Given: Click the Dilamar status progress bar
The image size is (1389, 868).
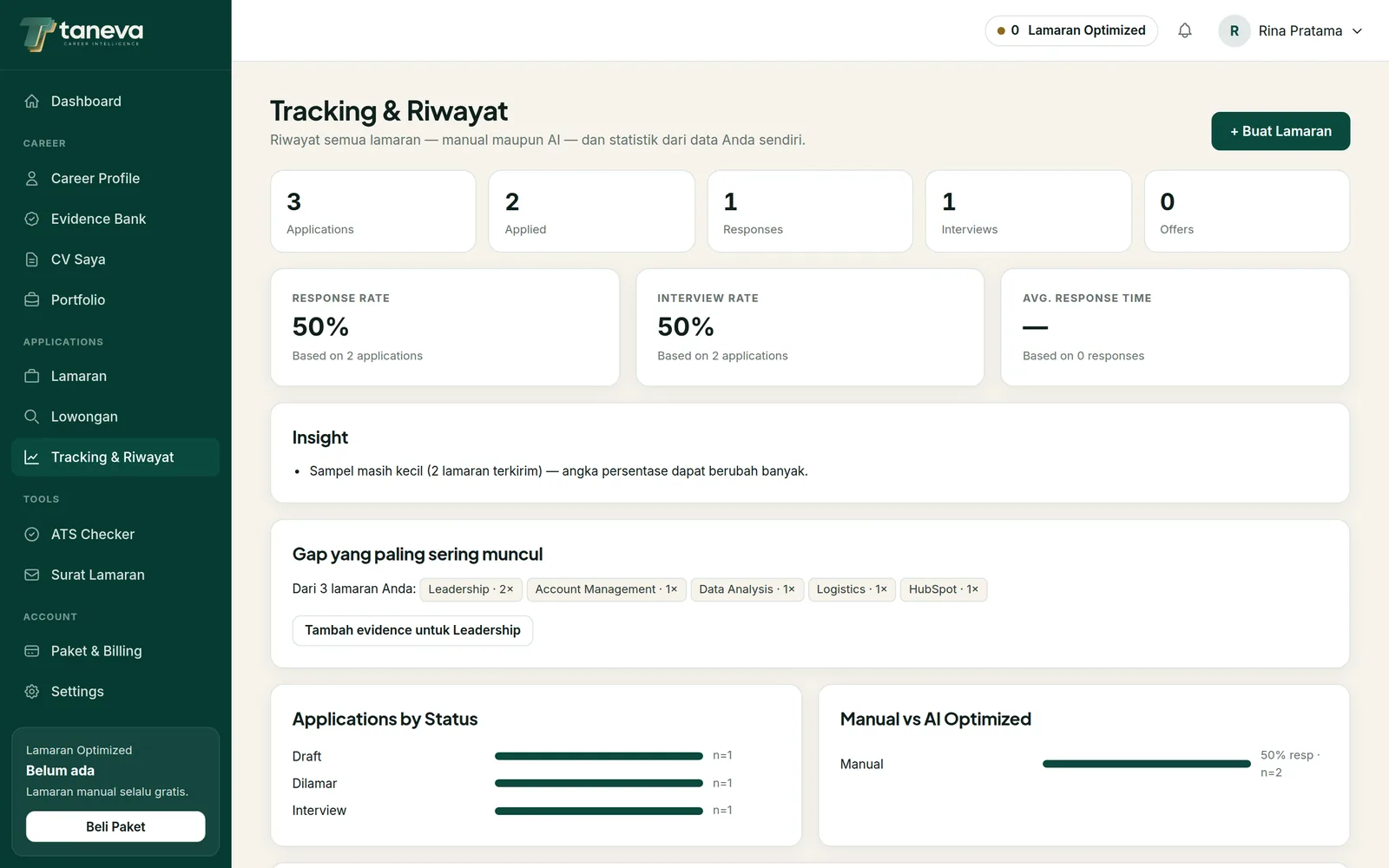Looking at the screenshot, I should click(x=599, y=783).
